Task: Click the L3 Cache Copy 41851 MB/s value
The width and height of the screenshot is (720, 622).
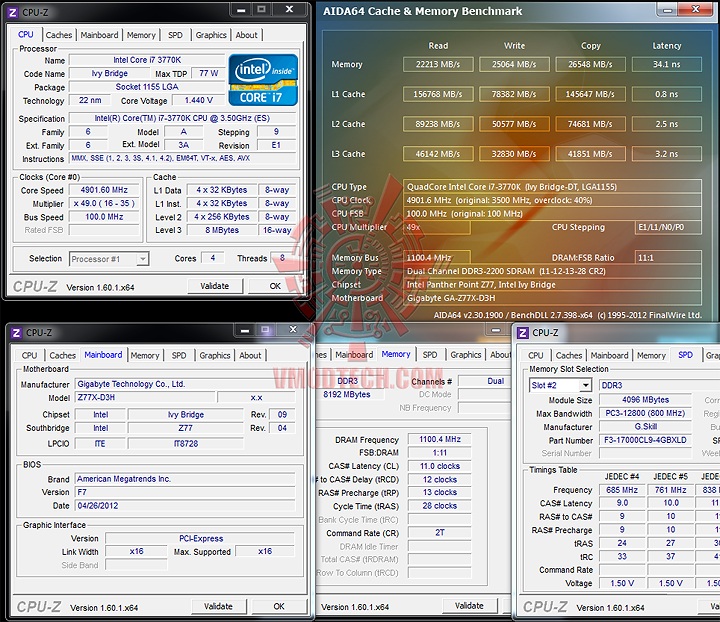Action: [x=591, y=154]
